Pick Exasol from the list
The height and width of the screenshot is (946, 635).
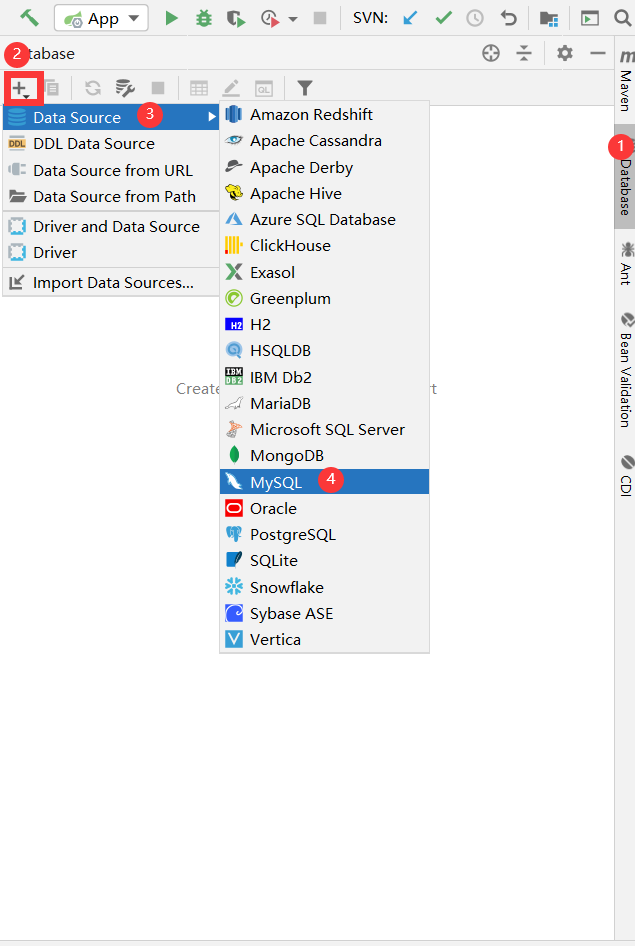pos(324,272)
